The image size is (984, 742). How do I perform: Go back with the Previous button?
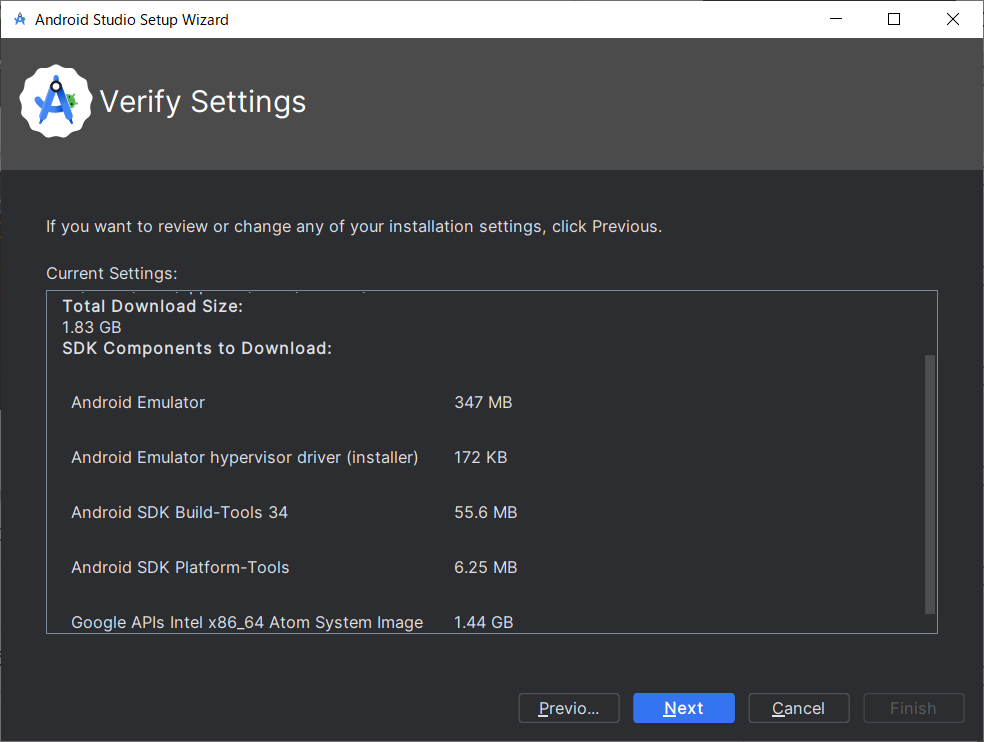(x=568, y=708)
